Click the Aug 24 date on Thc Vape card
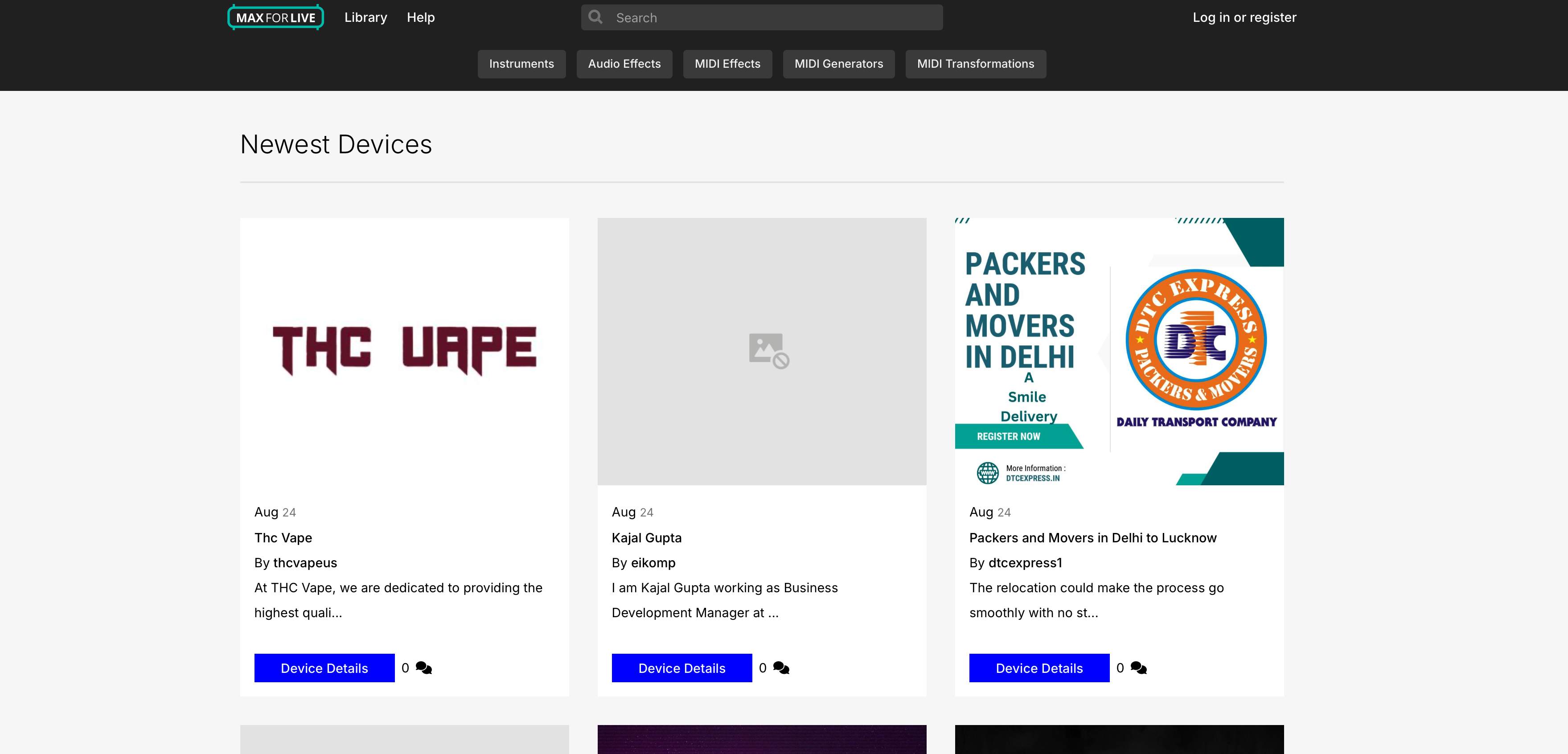1568x754 pixels. 275,512
